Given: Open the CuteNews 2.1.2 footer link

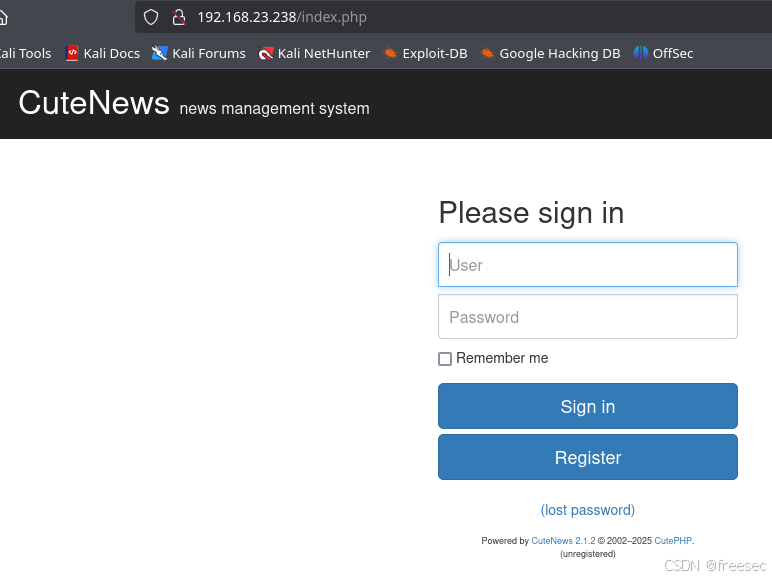Looking at the screenshot, I should [563, 541].
